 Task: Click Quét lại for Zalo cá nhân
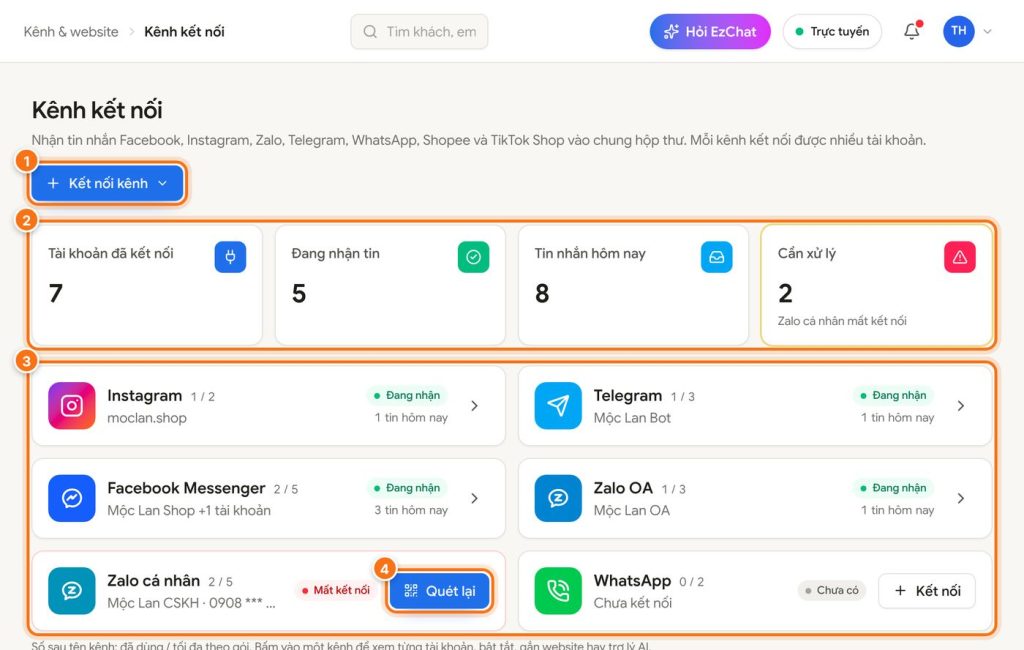click(440, 591)
